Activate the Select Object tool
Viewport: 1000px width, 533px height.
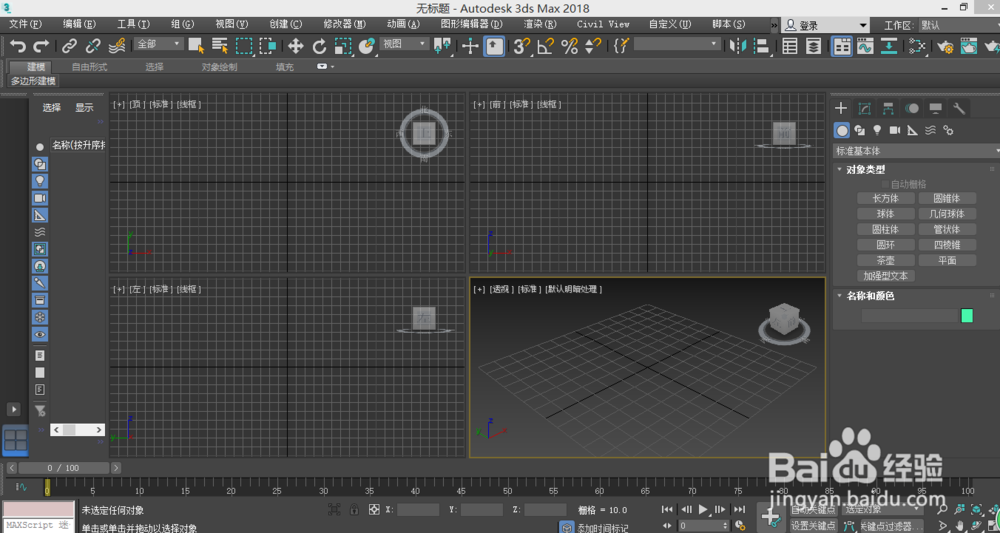196,46
